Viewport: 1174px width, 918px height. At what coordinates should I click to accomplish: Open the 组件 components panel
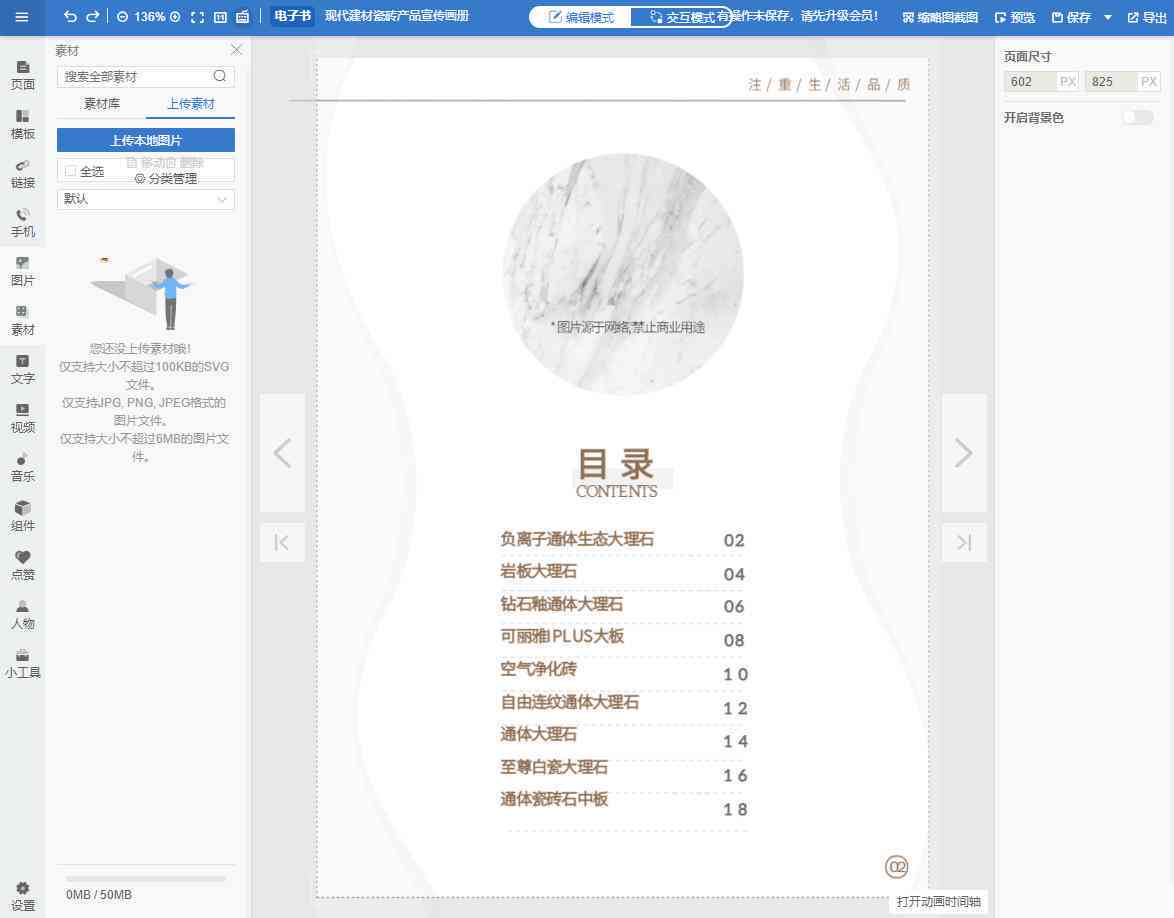coord(22,517)
